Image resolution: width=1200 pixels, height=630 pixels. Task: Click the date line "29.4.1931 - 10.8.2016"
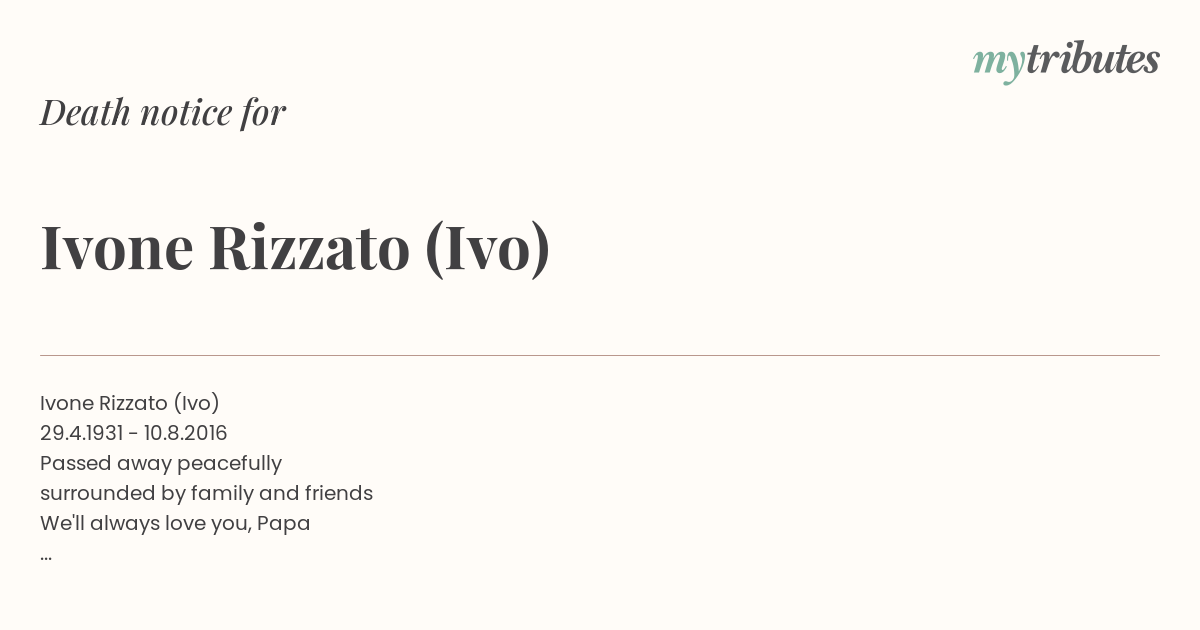[x=134, y=433]
